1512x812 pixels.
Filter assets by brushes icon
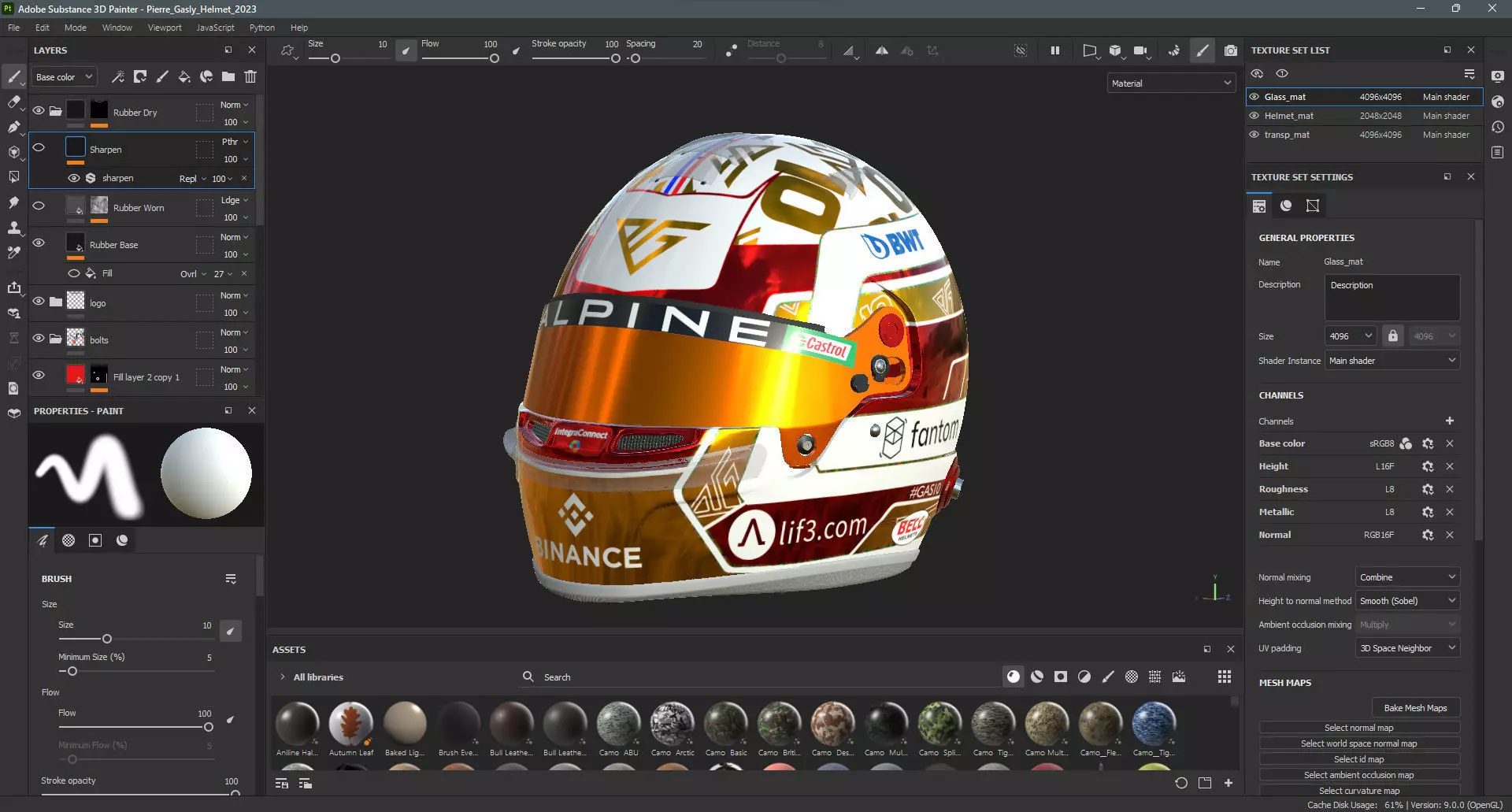click(x=1108, y=677)
